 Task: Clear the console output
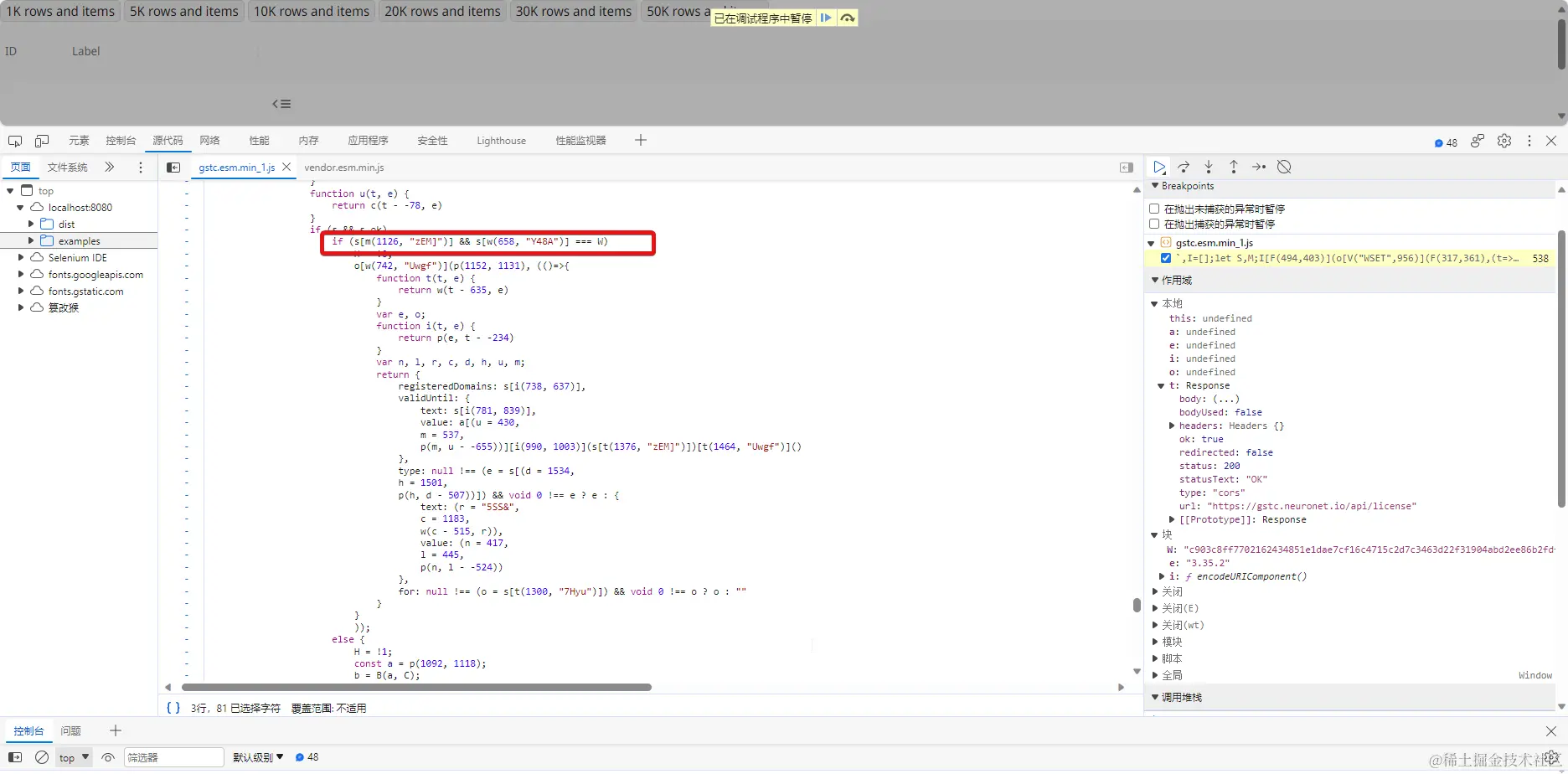(x=42, y=757)
